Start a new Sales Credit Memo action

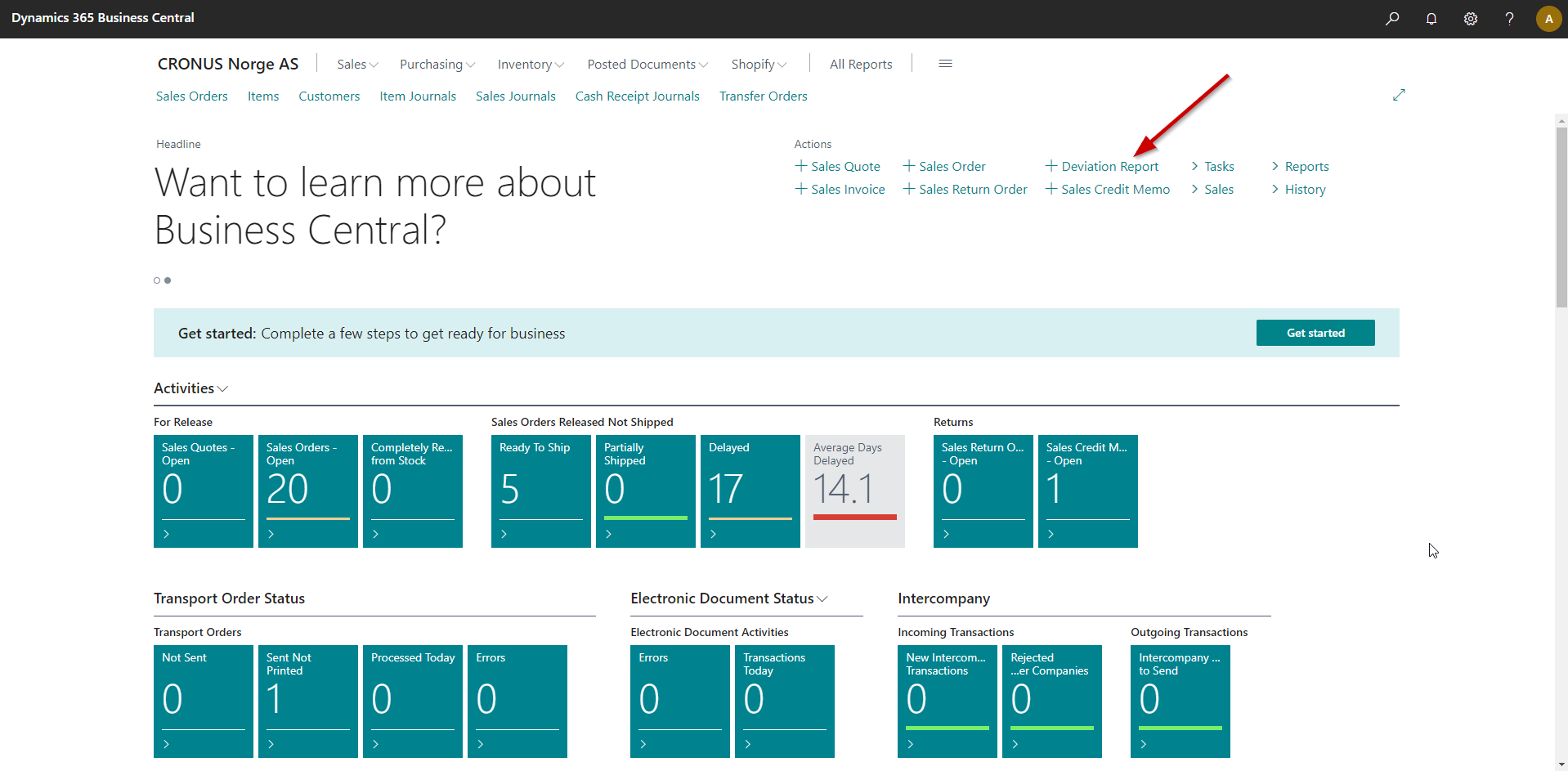[x=1108, y=189]
